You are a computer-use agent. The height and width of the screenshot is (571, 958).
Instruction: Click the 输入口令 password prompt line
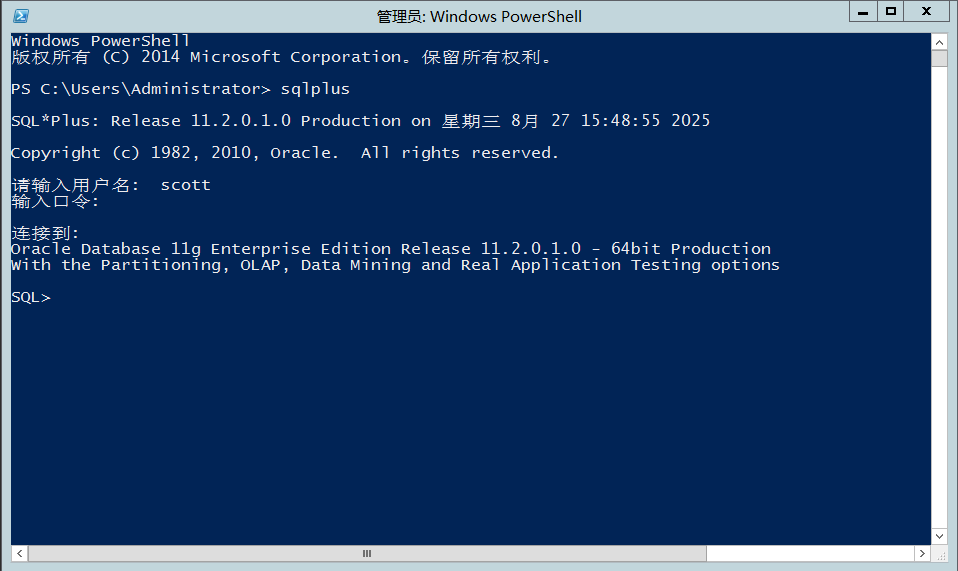pos(55,202)
